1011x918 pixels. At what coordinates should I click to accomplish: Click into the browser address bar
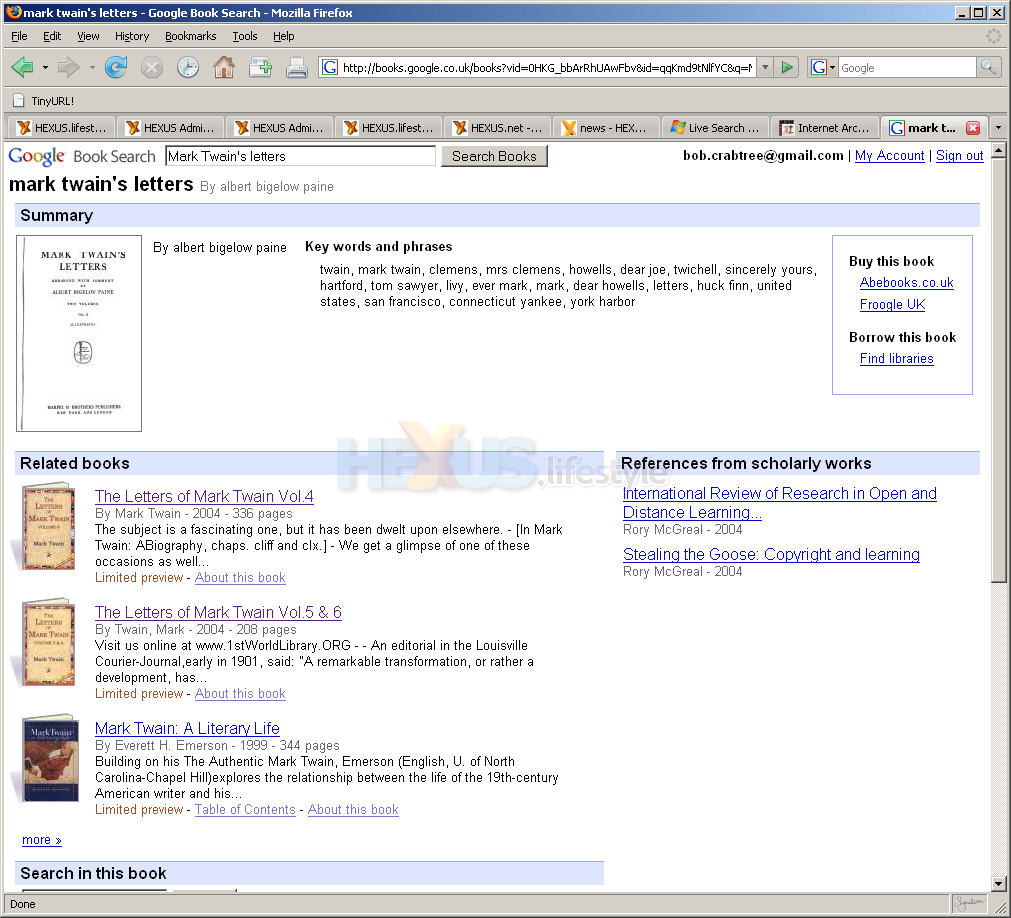pyautogui.click(x=547, y=67)
